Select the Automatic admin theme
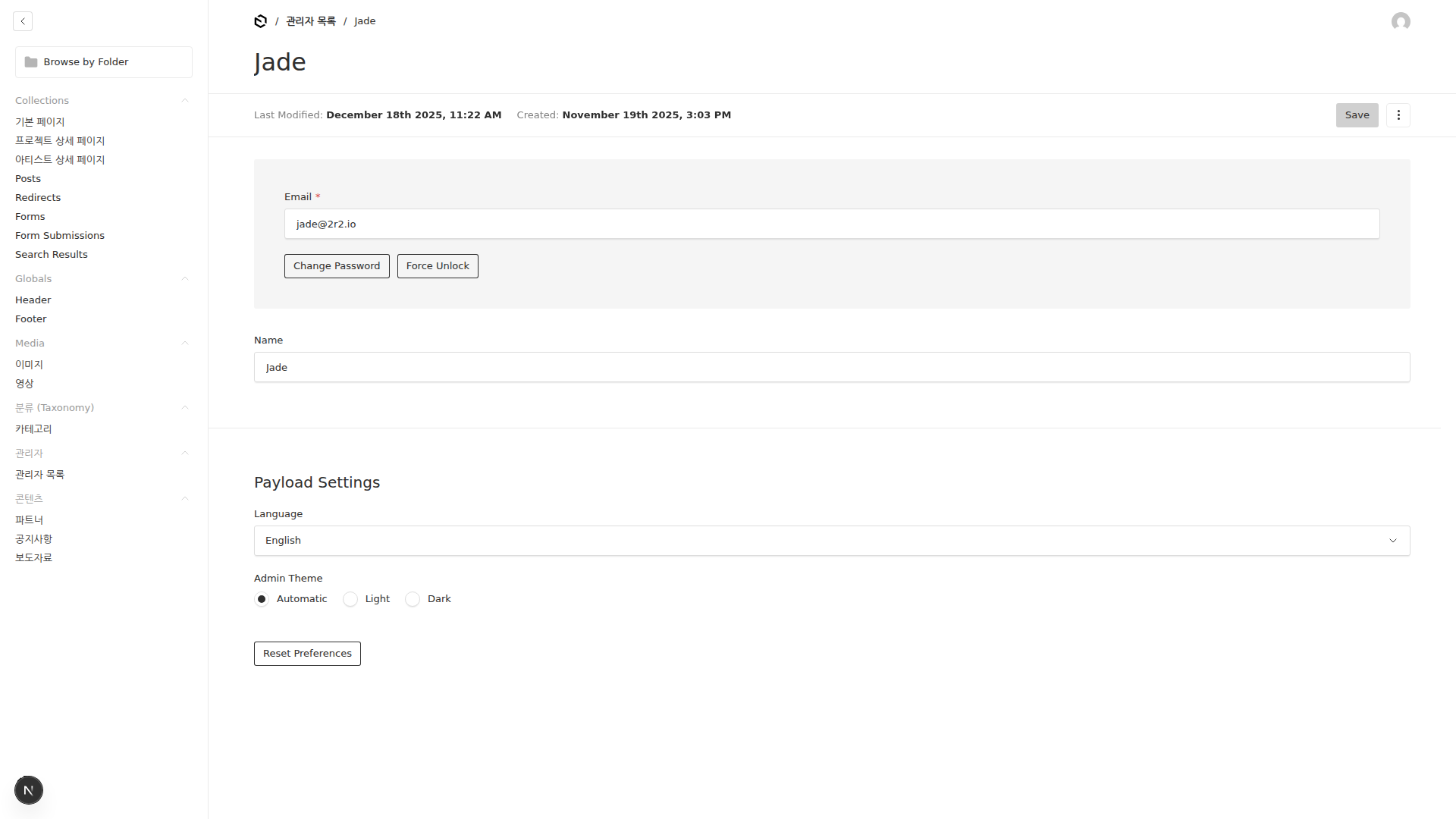The image size is (1456, 819). [x=262, y=599]
